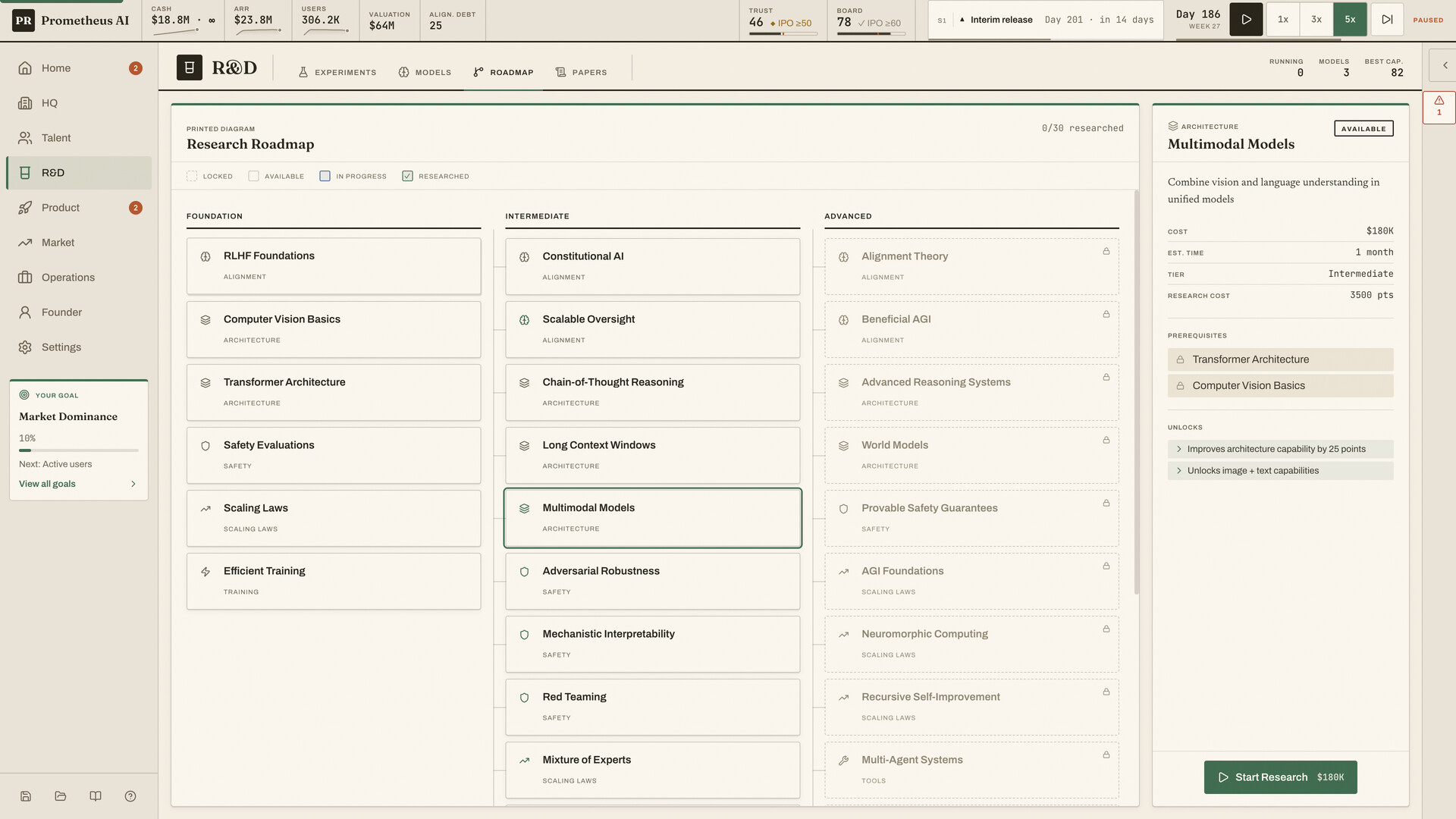Switch to the Experiments tab

[337, 72]
